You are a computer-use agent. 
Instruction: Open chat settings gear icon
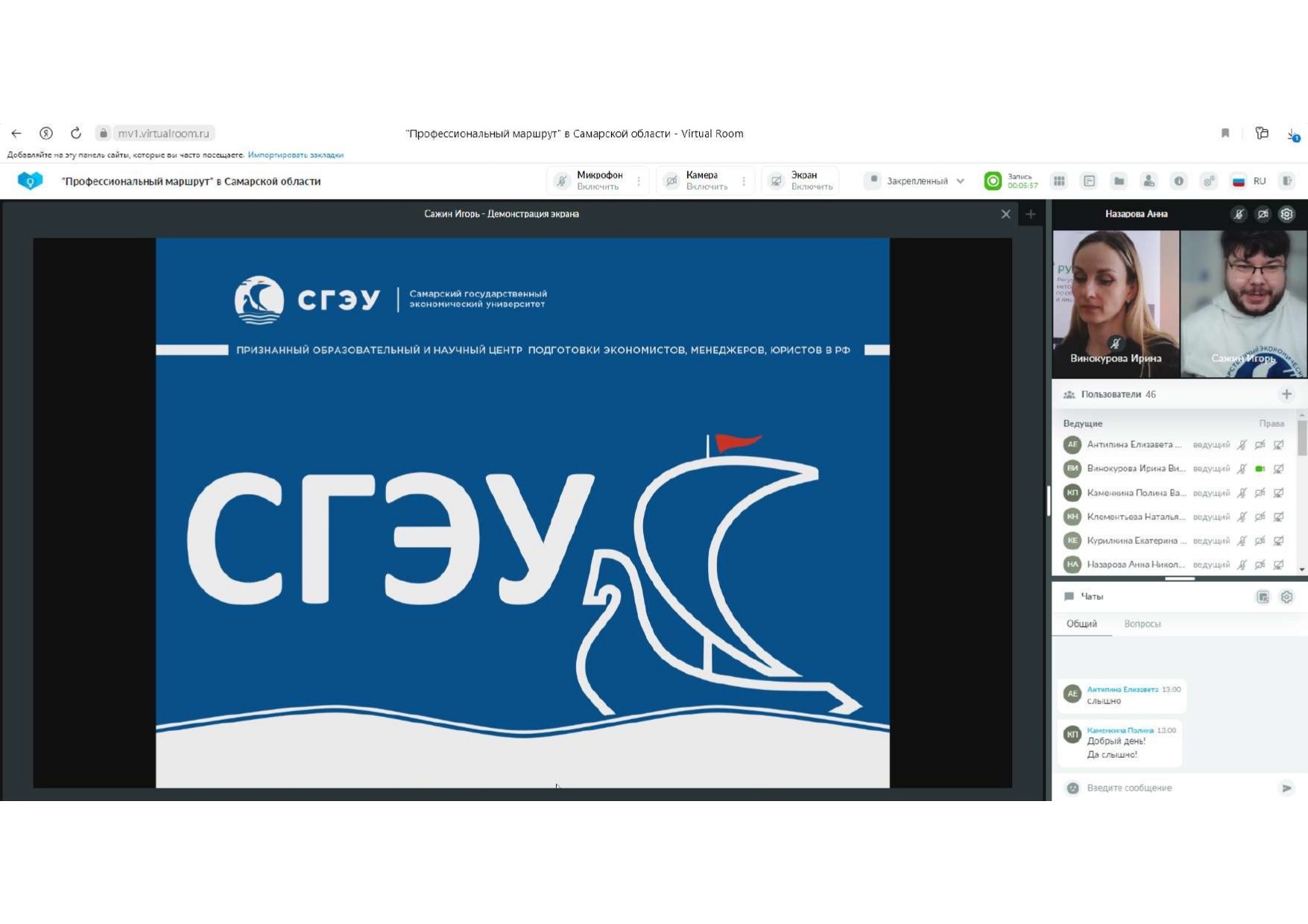coord(1286,597)
